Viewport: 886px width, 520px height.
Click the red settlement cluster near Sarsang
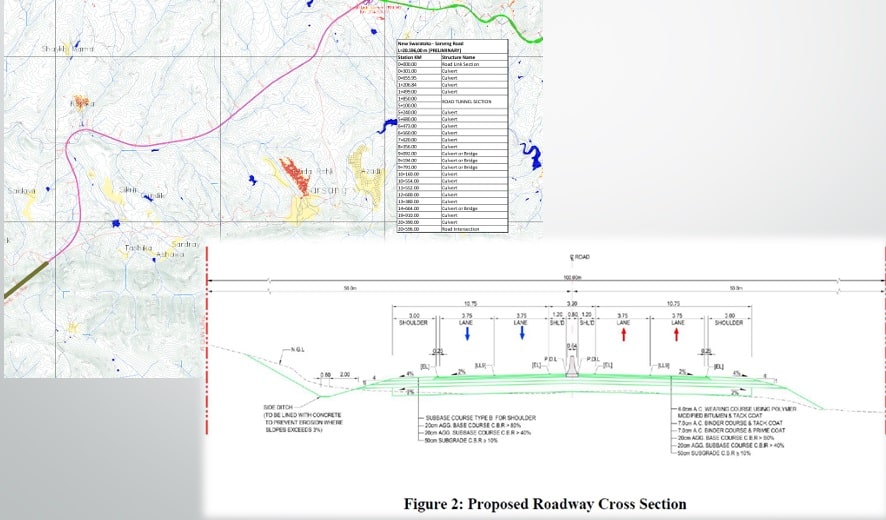(294, 176)
